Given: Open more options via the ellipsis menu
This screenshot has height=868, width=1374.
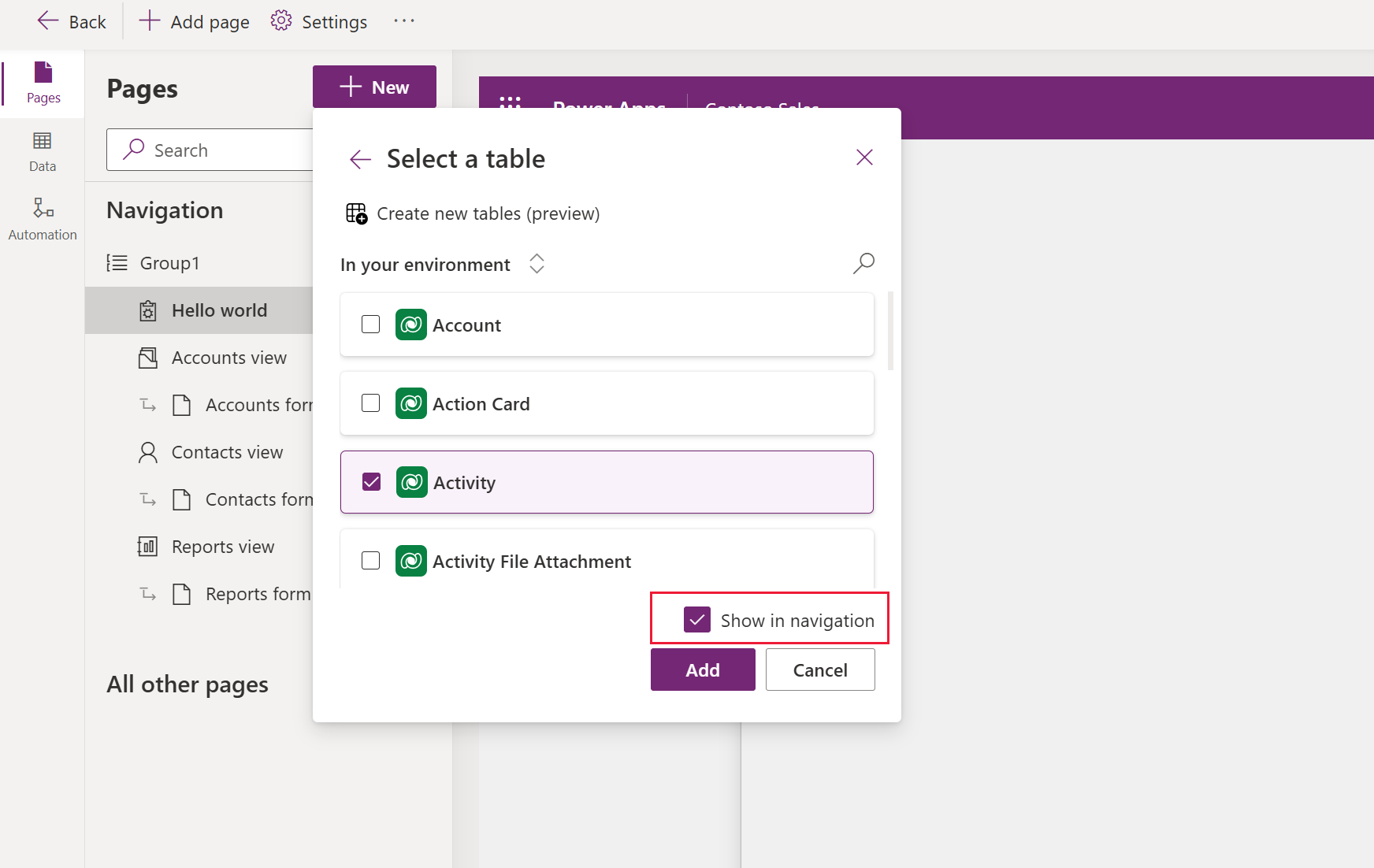Looking at the screenshot, I should pos(404,21).
